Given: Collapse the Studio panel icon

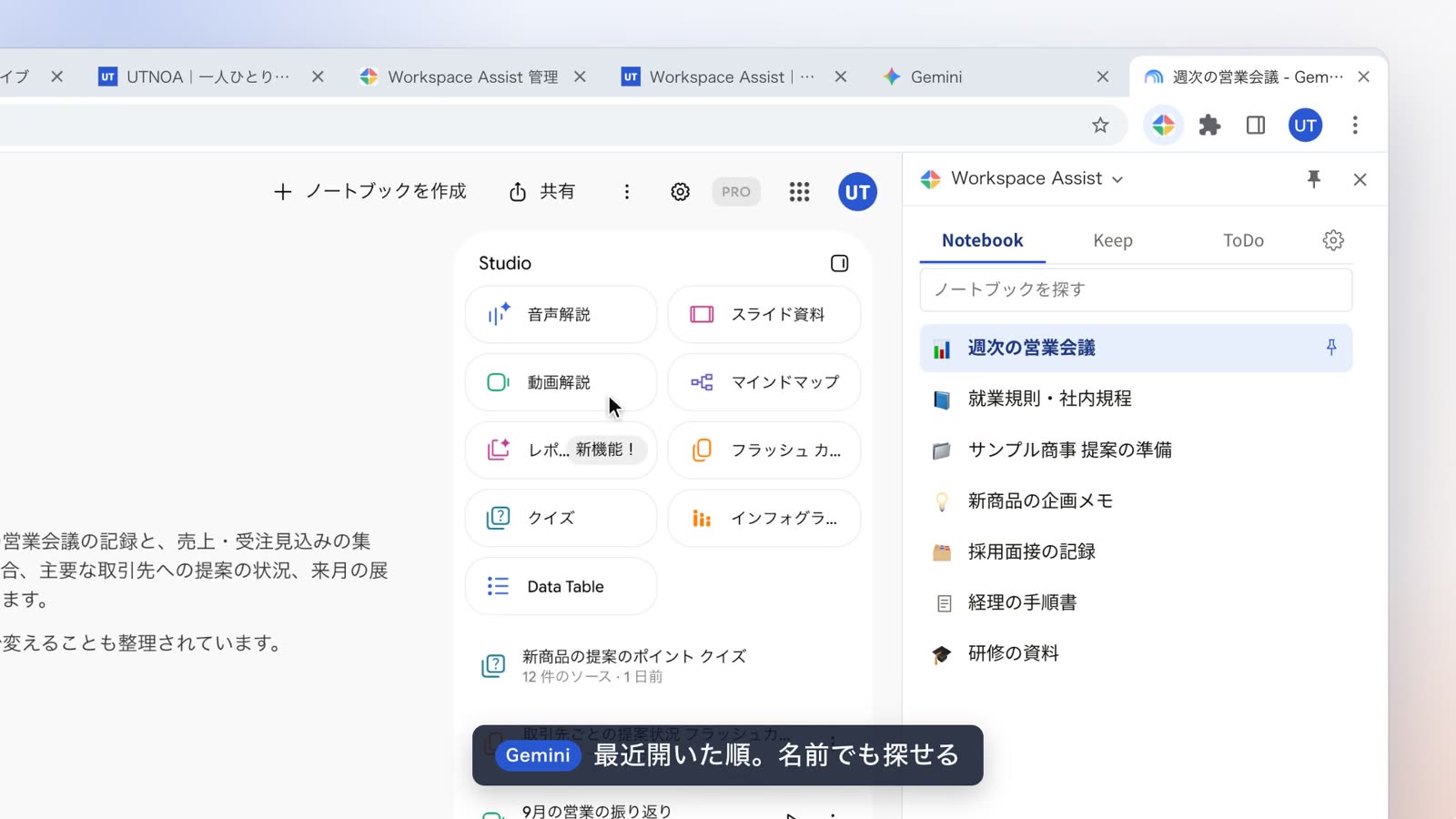Looking at the screenshot, I should pyautogui.click(x=839, y=263).
